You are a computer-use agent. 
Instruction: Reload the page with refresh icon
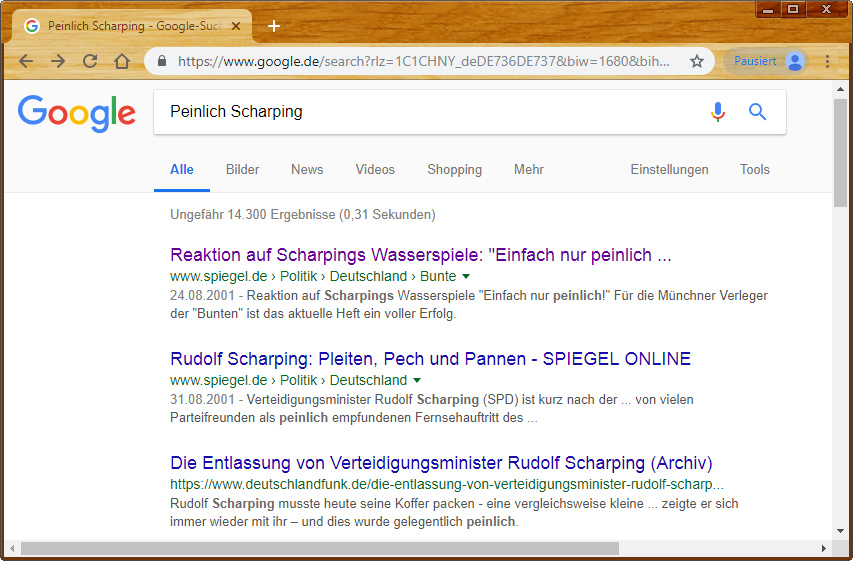pyautogui.click(x=90, y=61)
